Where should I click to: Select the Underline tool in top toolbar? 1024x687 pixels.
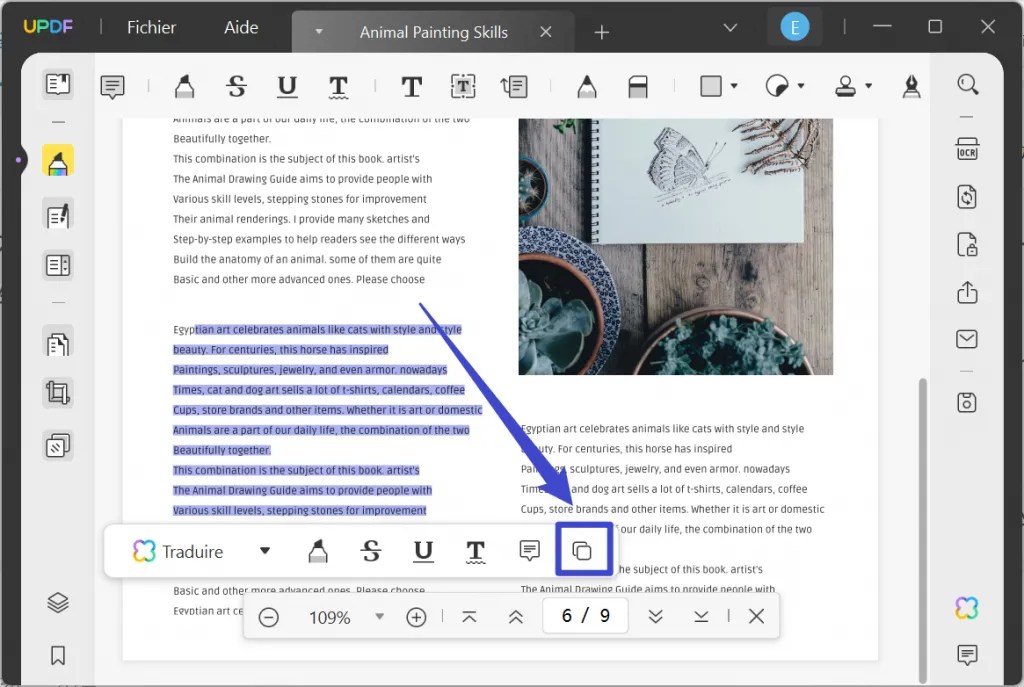click(287, 86)
